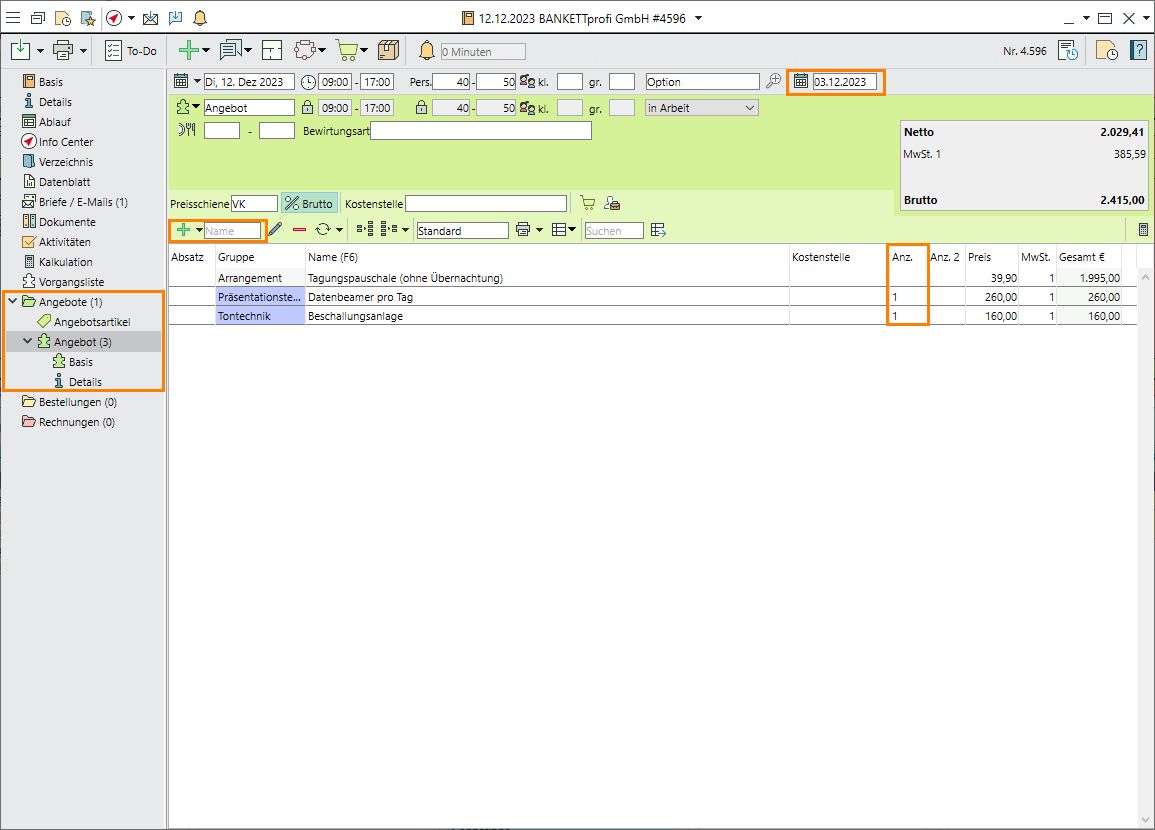This screenshot has width=1155, height=830.
Task: Toggle the lock icon before Angebot persons
Action: tap(421, 108)
